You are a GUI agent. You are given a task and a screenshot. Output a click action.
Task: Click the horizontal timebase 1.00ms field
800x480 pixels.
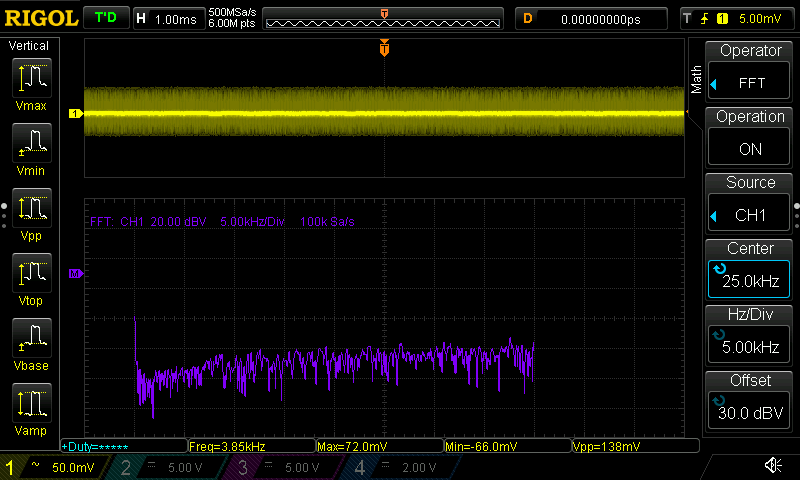169,19
